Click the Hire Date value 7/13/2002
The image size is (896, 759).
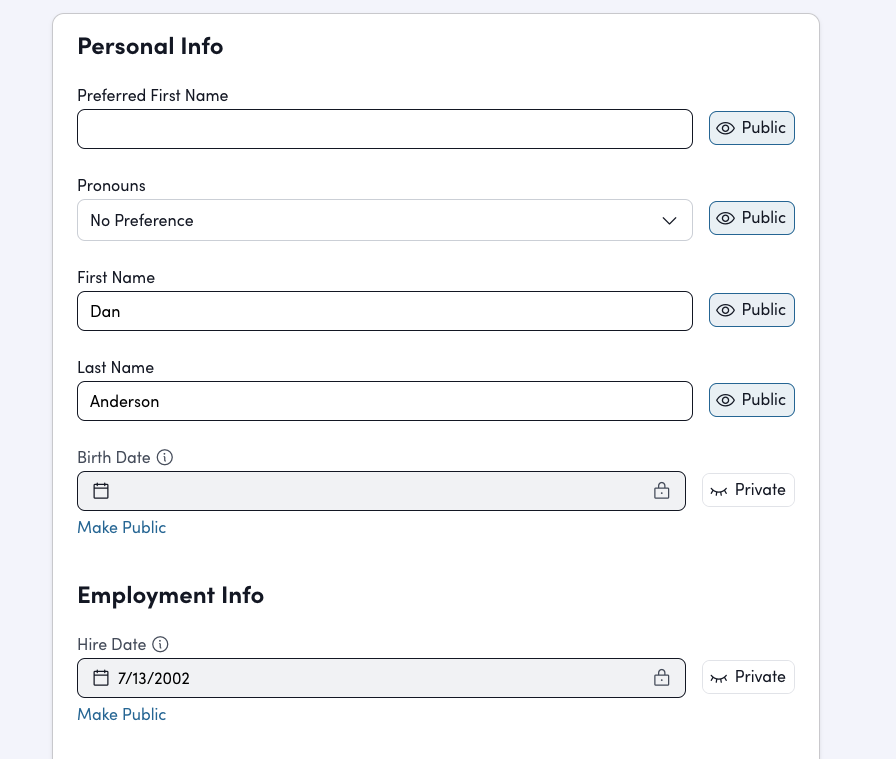154,678
